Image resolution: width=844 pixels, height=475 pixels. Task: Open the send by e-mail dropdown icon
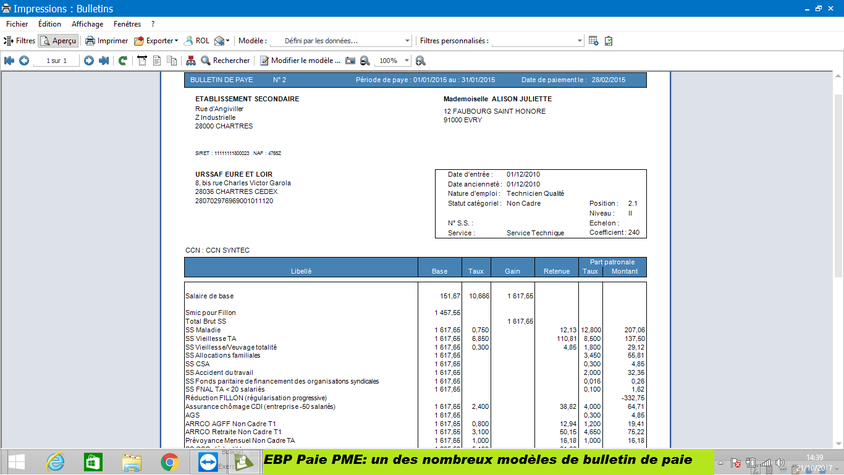pyautogui.click(x=221, y=41)
